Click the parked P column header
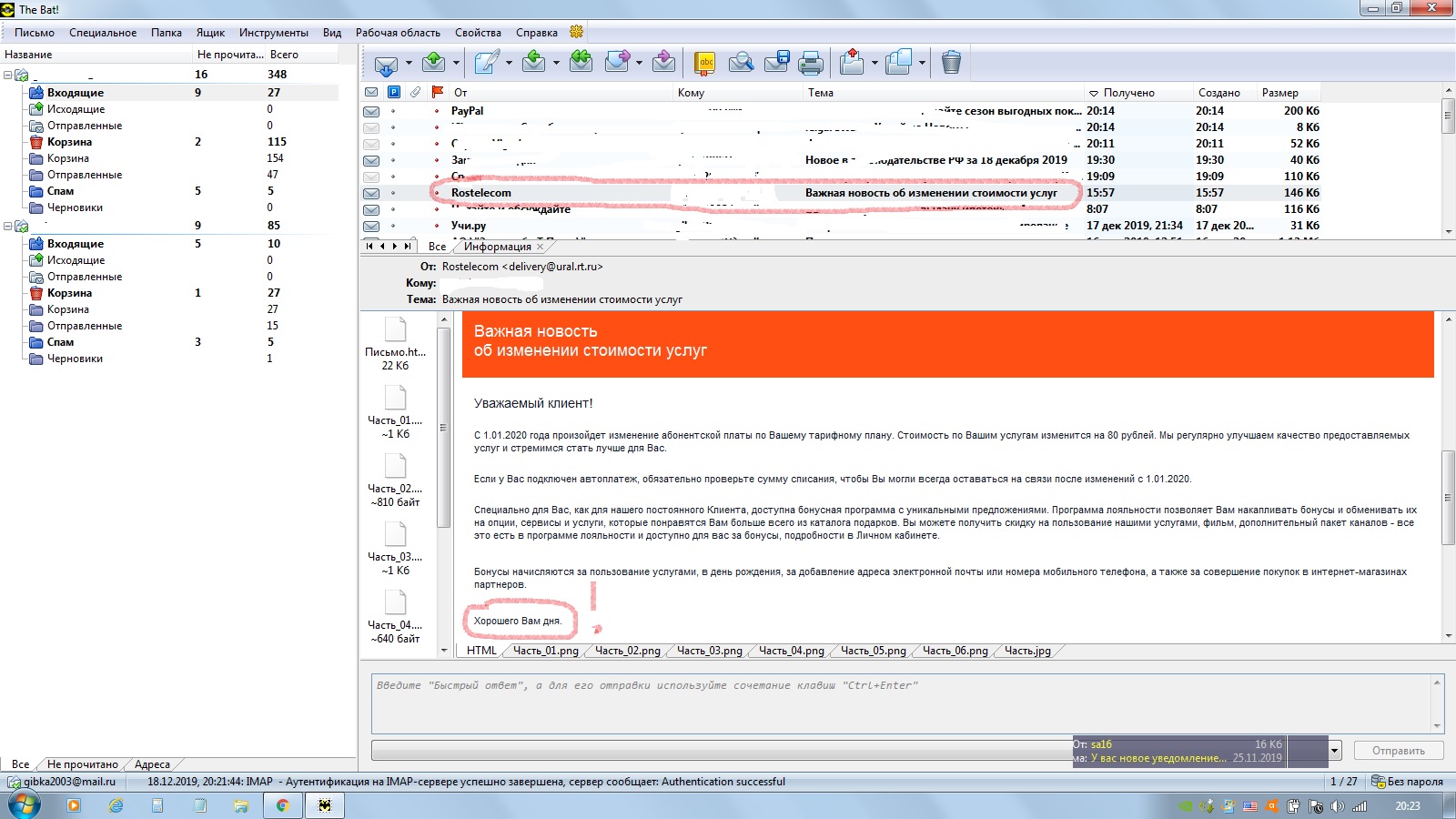Screen dimensions: 1456x819 (x=394, y=92)
